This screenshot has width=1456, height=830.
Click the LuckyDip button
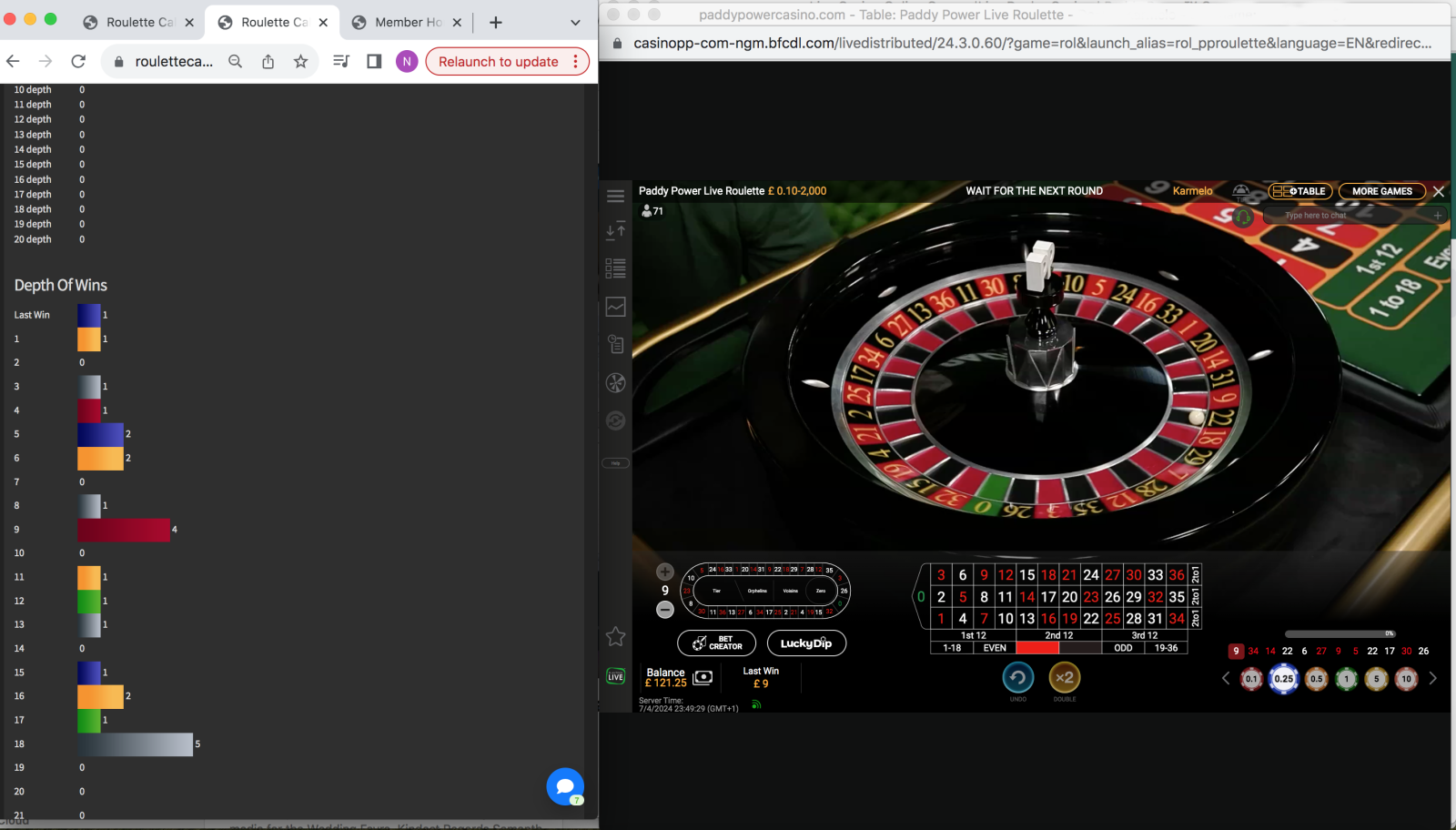[x=806, y=643]
